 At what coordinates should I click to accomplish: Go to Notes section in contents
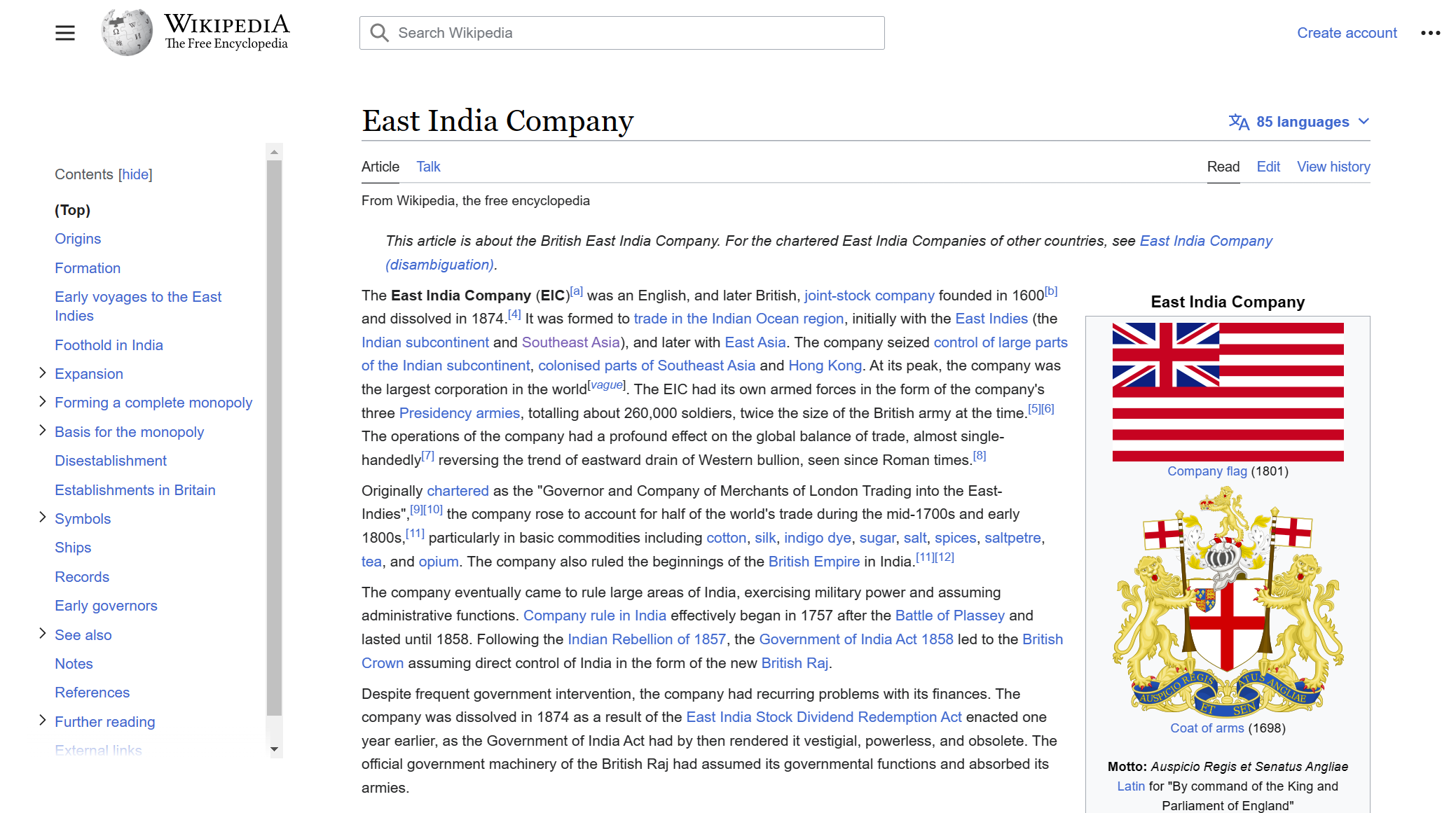(x=74, y=664)
